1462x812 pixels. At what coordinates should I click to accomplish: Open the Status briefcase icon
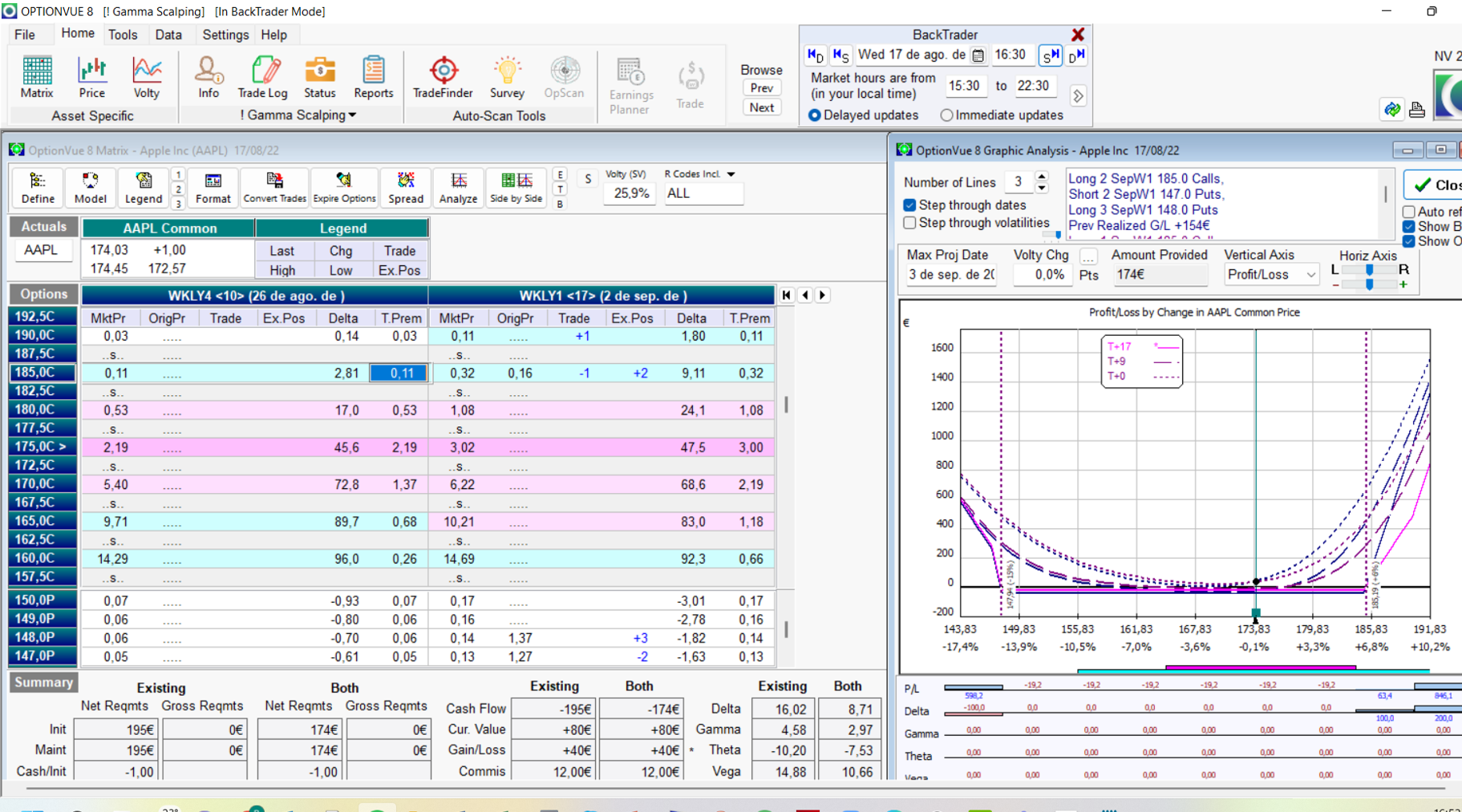[319, 78]
